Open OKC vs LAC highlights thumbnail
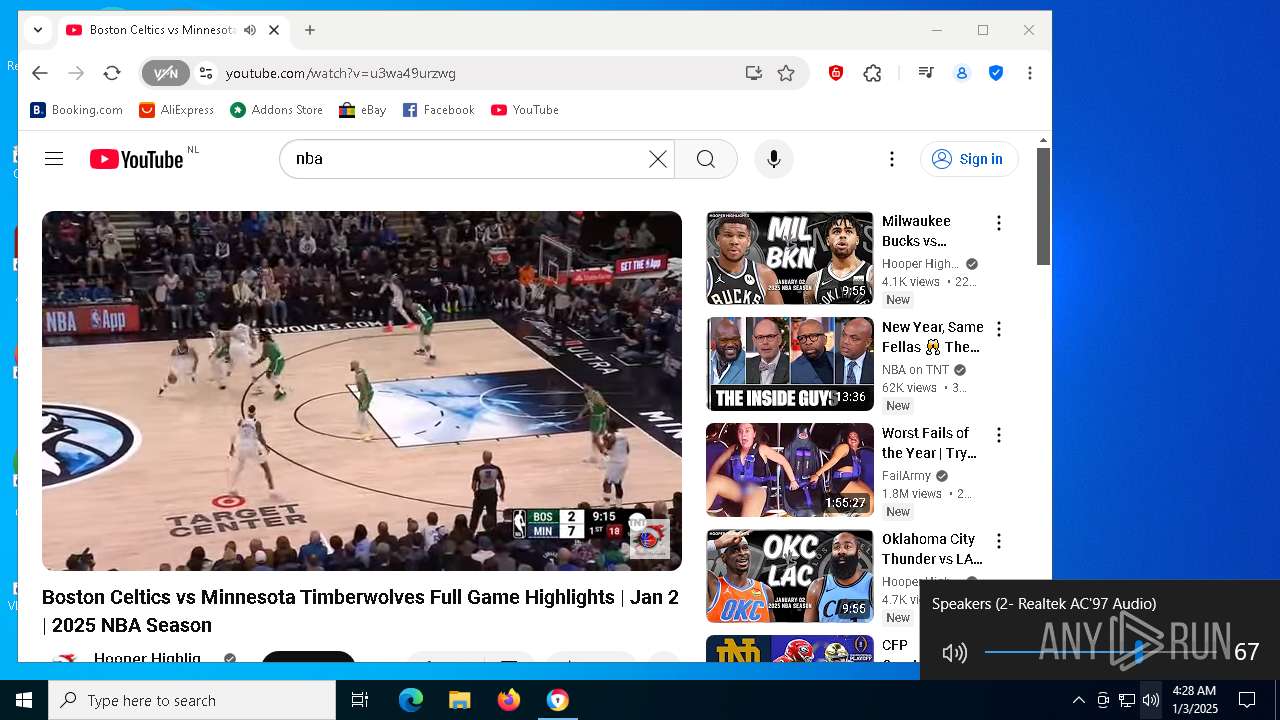Viewport: 1280px width, 720px height. pos(790,576)
